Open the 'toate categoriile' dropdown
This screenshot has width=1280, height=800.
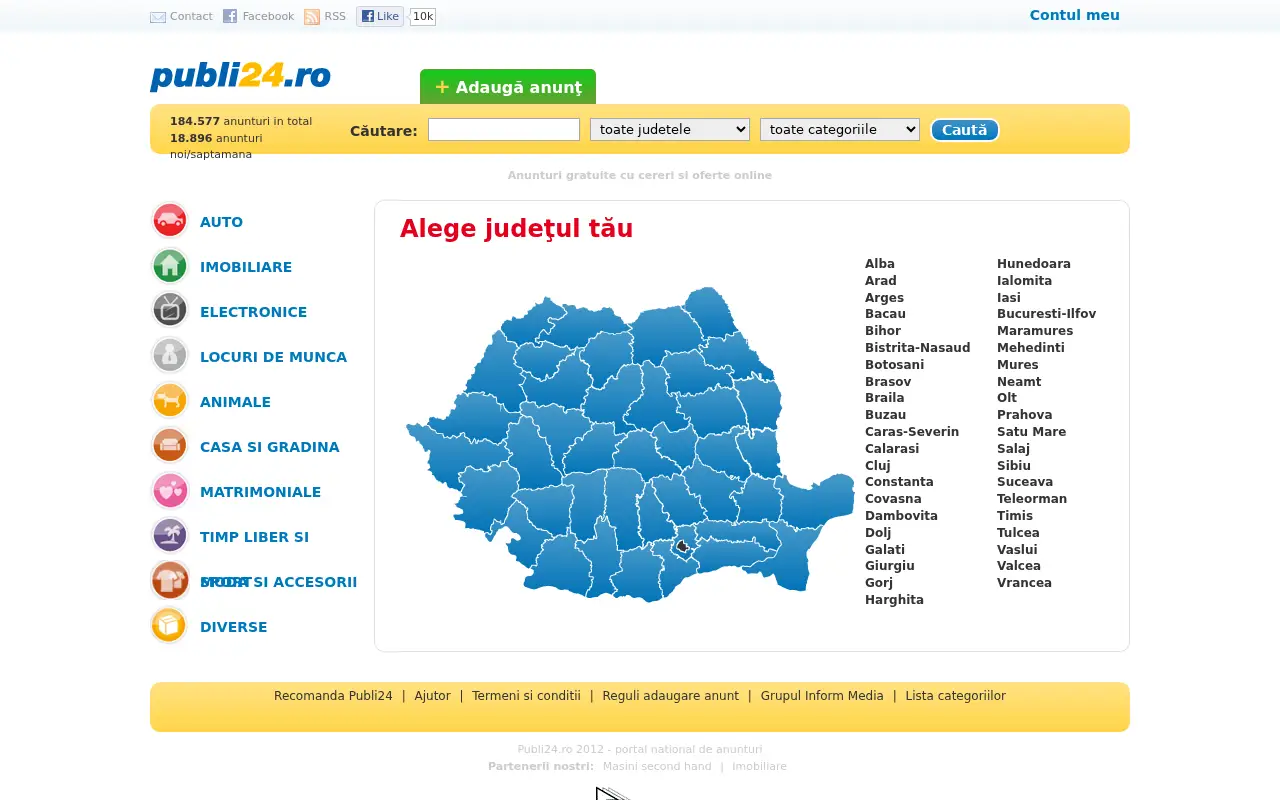[x=840, y=129]
